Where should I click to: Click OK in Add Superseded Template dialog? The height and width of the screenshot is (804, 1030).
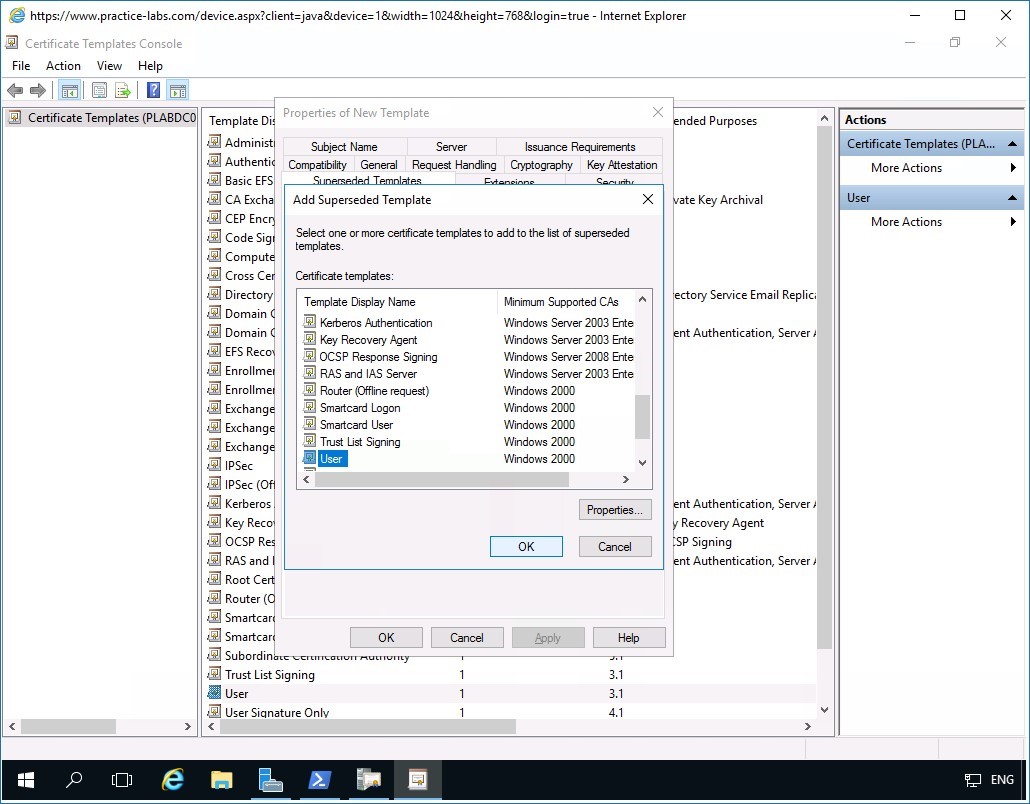coord(526,547)
